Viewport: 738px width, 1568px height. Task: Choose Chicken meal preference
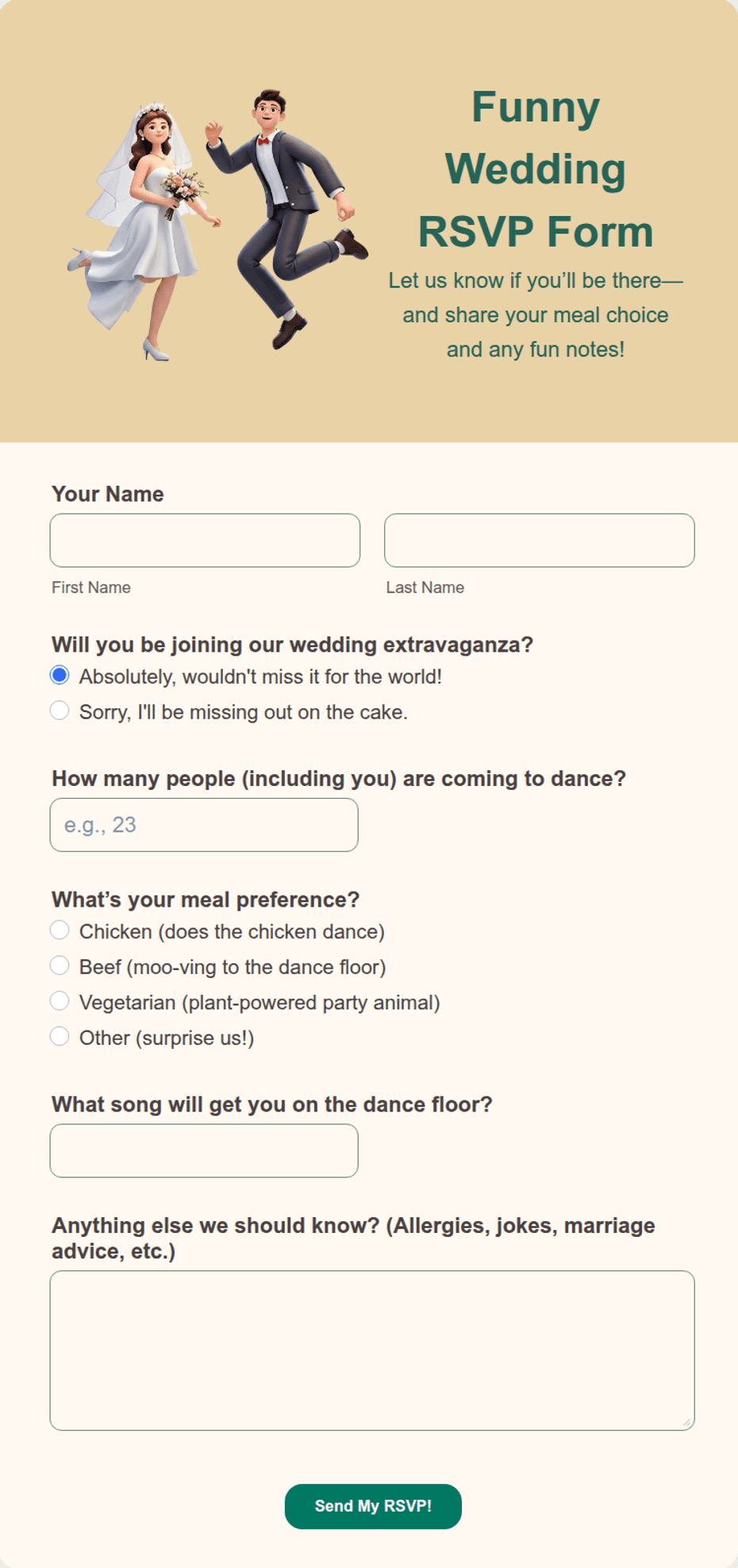point(60,930)
